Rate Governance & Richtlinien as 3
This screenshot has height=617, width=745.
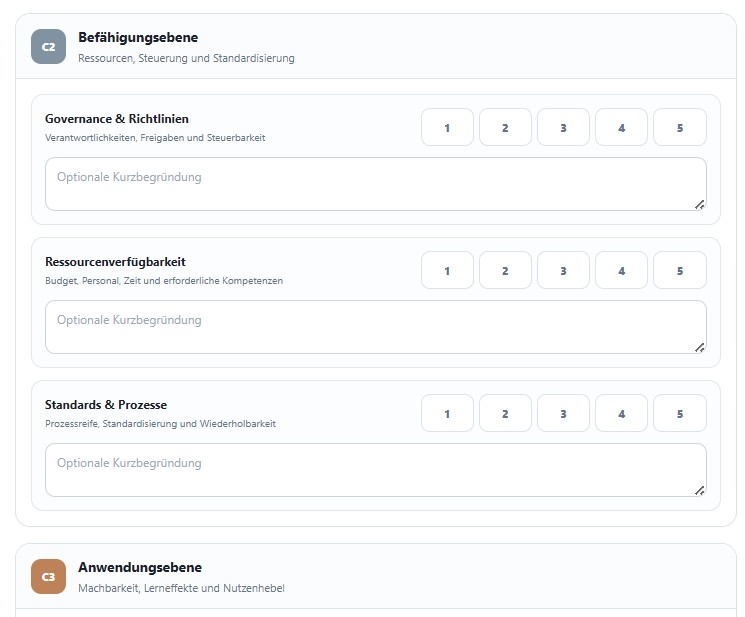coord(563,127)
